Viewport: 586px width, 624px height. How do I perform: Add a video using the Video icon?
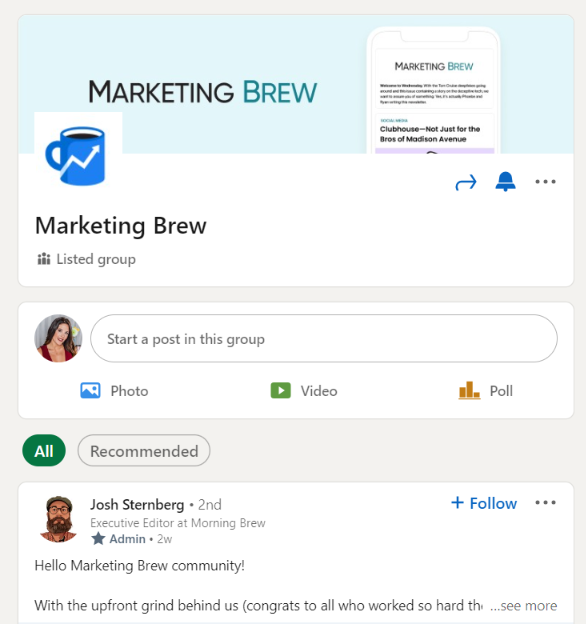[280, 390]
